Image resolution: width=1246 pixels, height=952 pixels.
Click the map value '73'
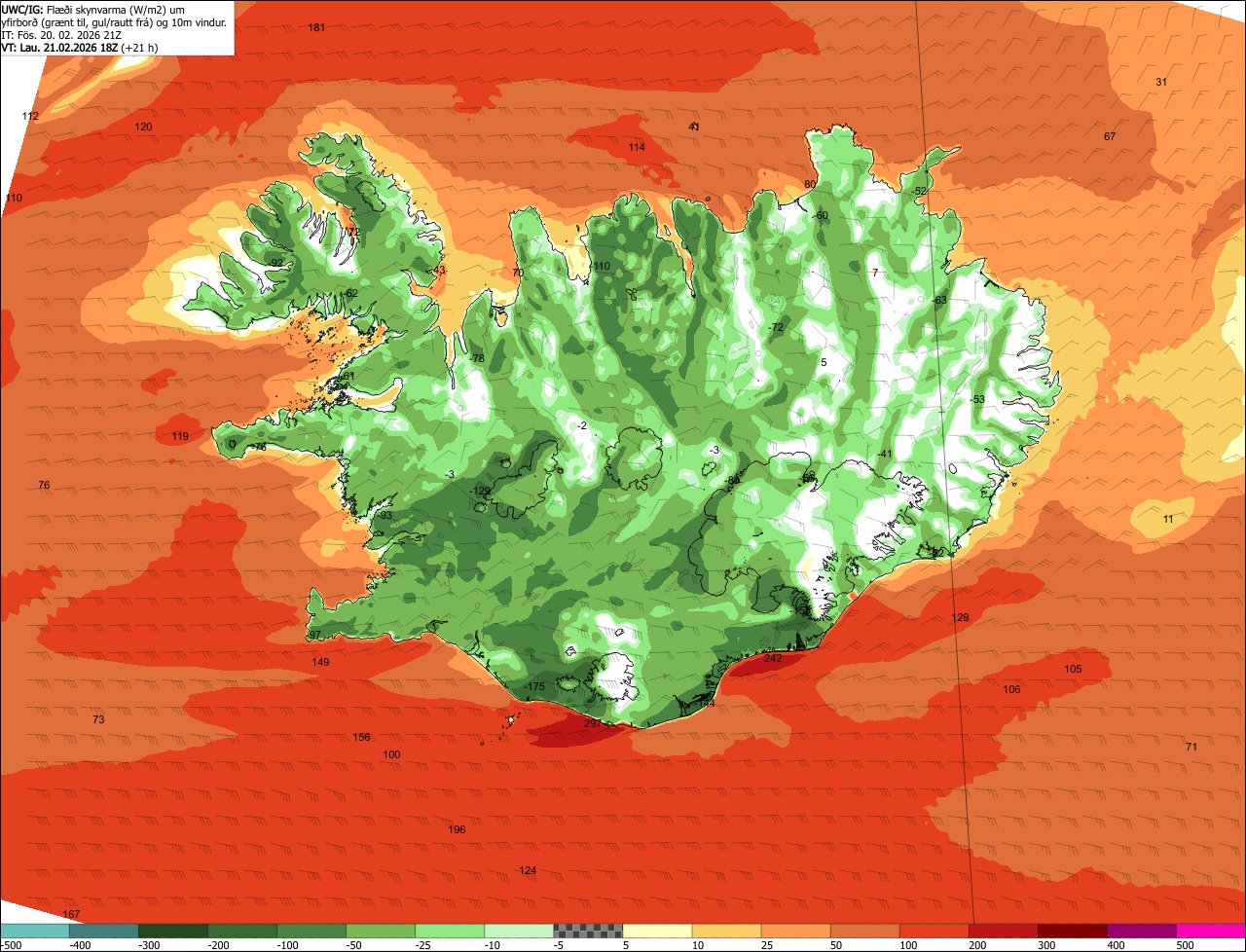pos(98,719)
